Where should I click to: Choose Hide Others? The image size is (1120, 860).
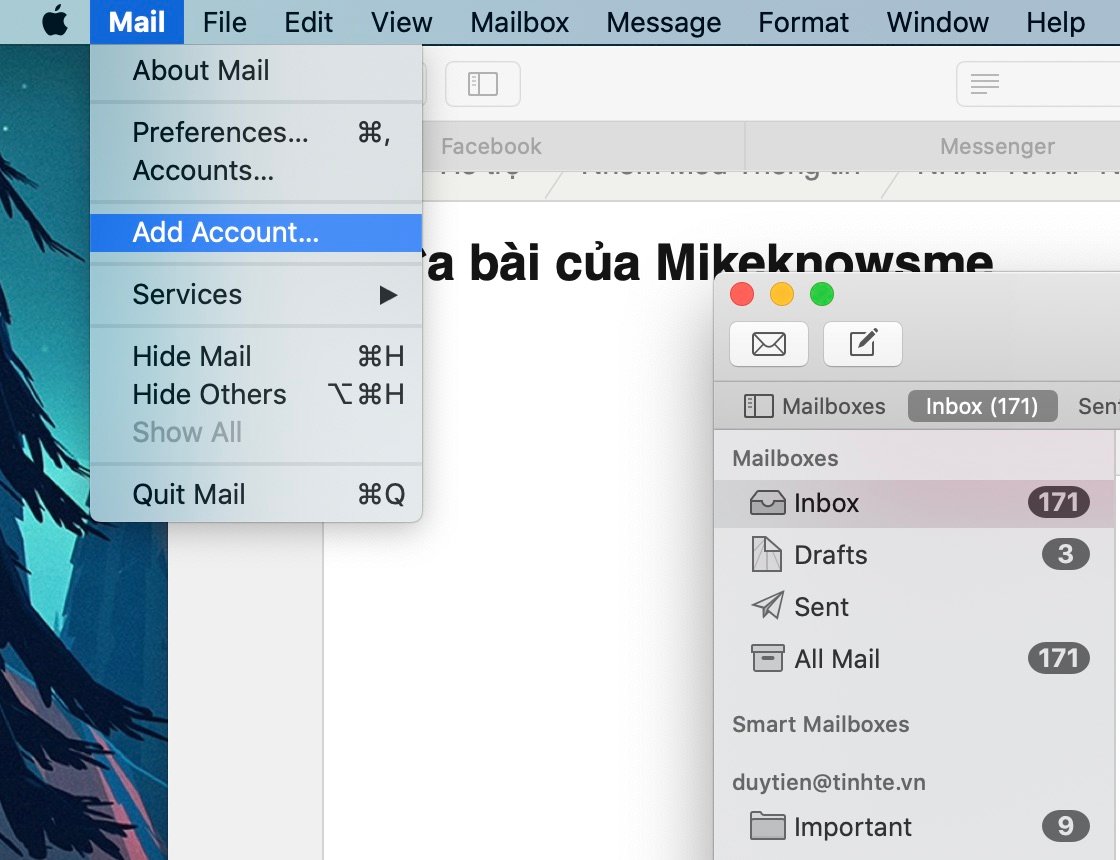(256, 394)
